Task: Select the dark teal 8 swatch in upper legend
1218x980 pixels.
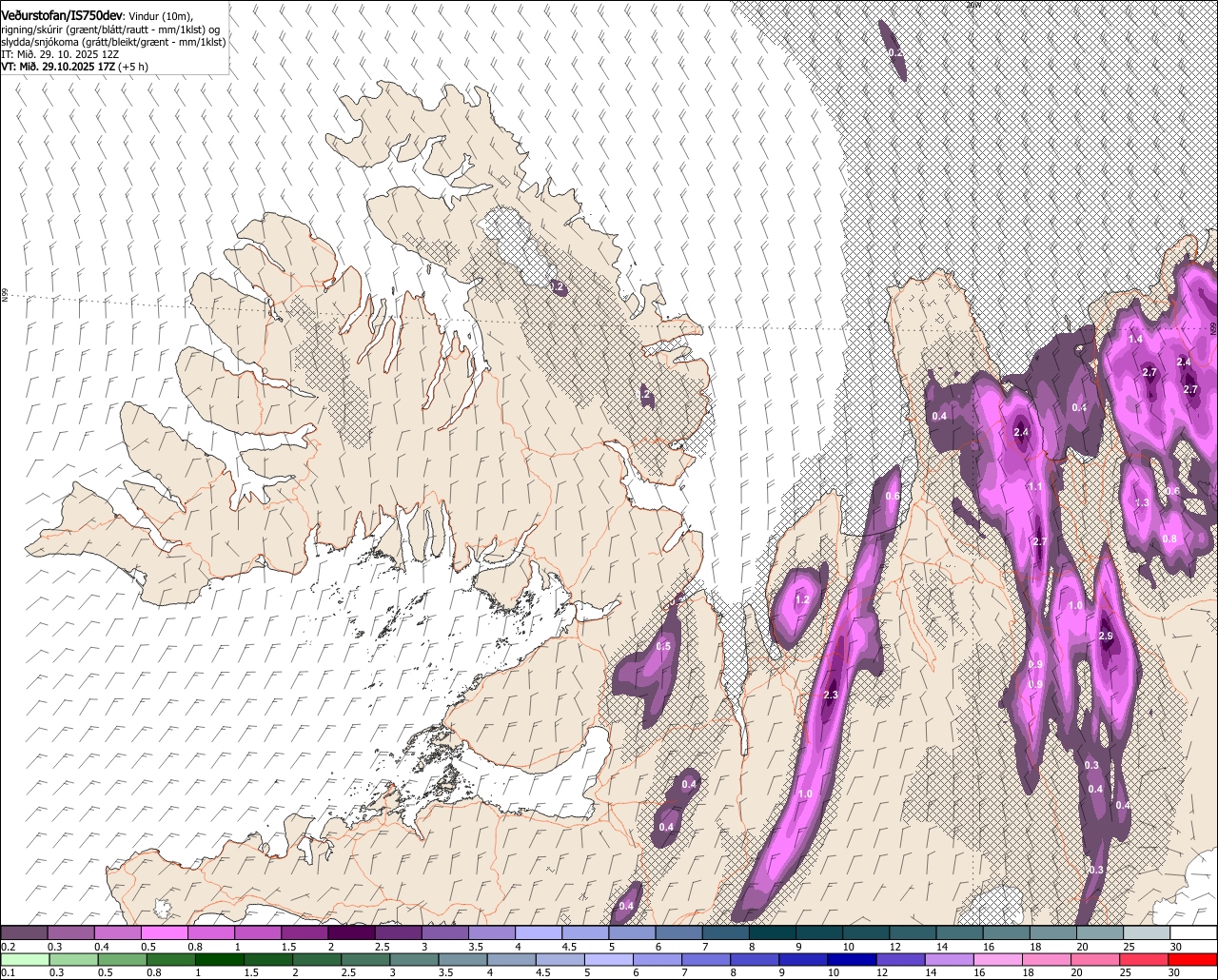Action: pyautogui.click(x=772, y=933)
